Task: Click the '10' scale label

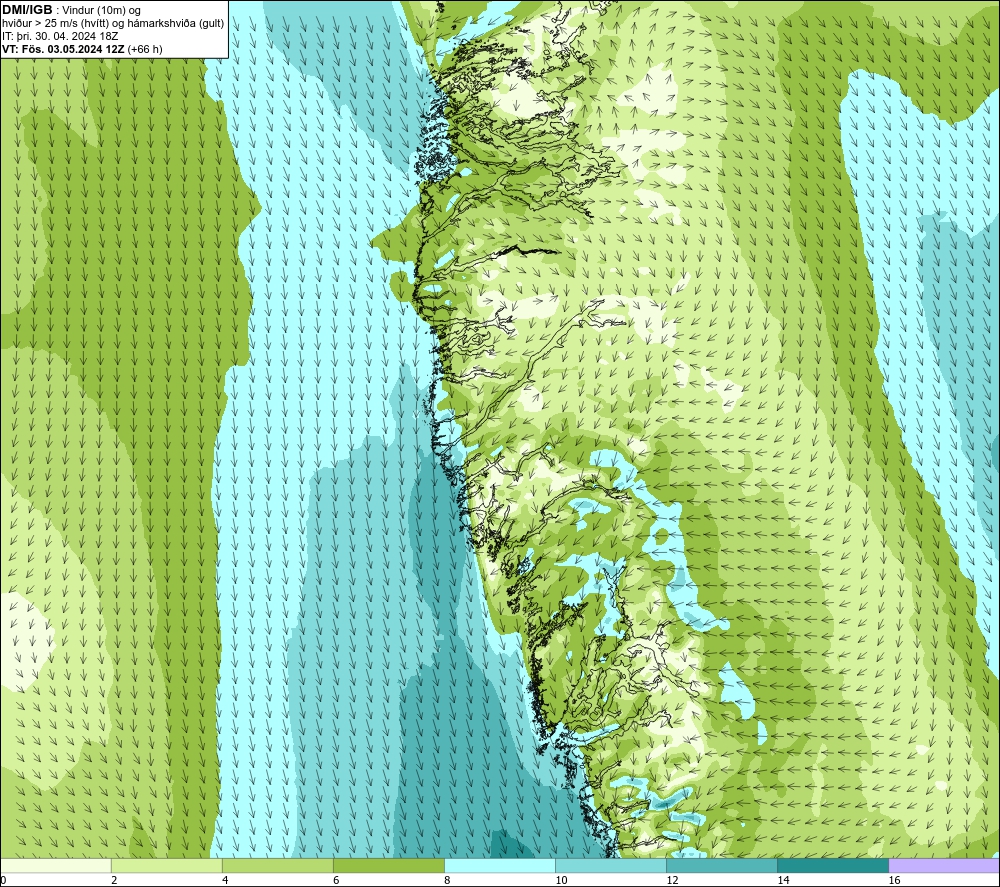Action: [x=561, y=880]
